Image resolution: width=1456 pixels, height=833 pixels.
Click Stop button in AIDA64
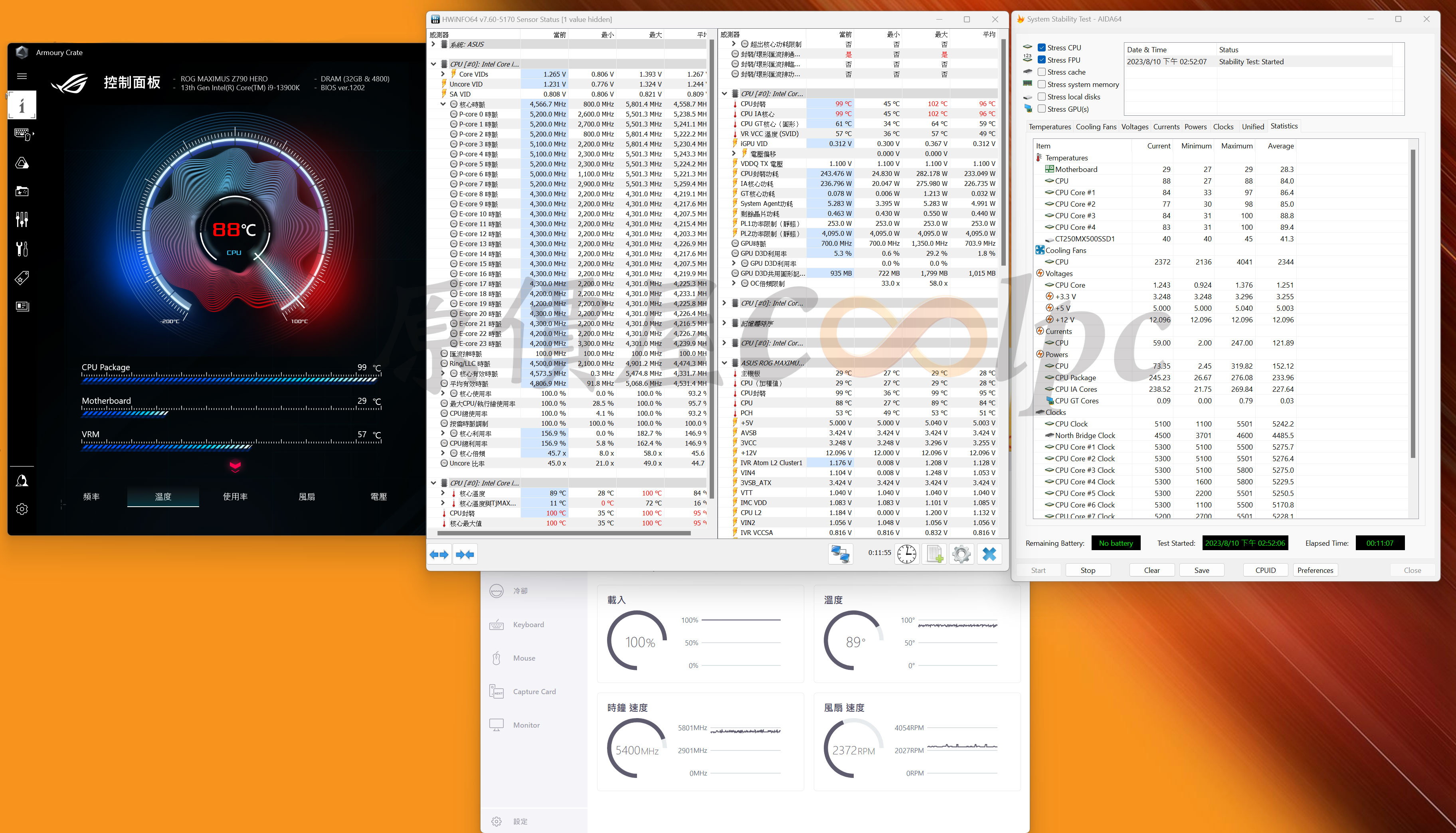[1088, 570]
